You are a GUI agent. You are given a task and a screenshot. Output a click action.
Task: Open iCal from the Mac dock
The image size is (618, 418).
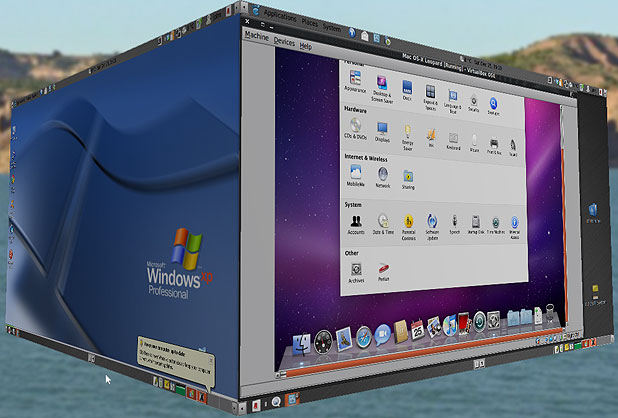tap(417, 329)
